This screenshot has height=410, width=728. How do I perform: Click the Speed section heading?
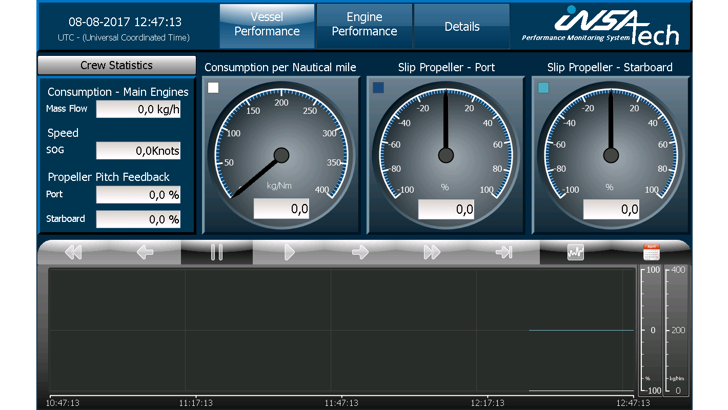click(x=63, y=133)
